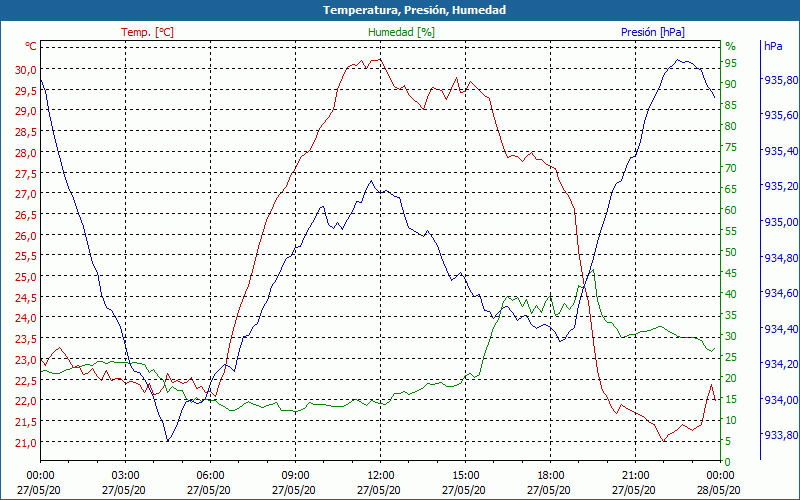Select the green Humedad [%] legend label
The width and height of the screenshot is (800, 500).
click(401, 32)
